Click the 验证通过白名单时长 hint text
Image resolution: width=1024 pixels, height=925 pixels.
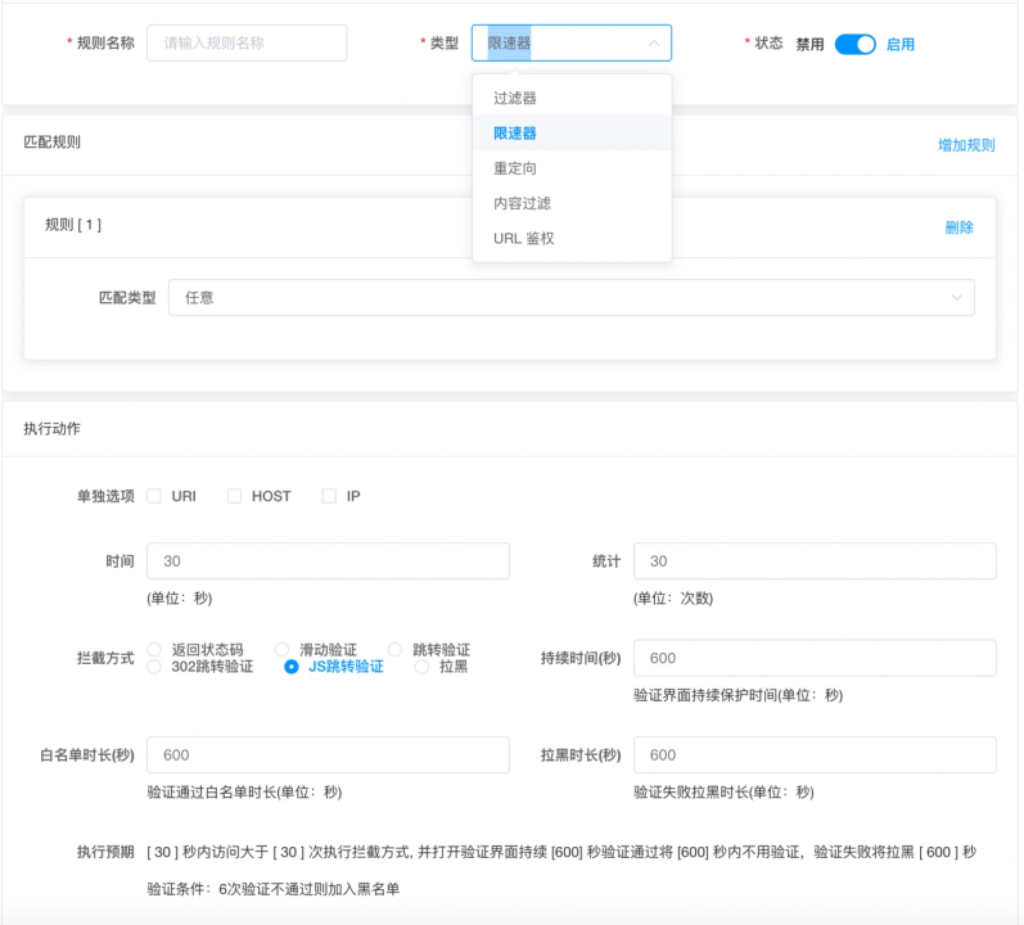(x=245, y=792)
